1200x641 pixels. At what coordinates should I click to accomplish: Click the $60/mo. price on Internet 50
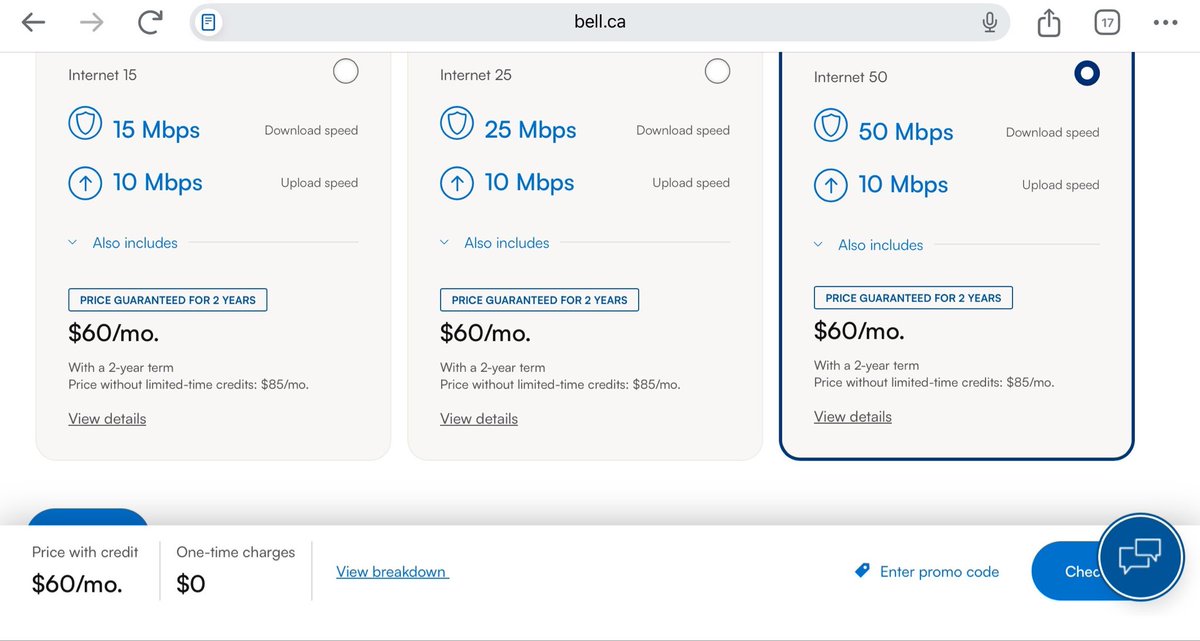click(859, 331)
